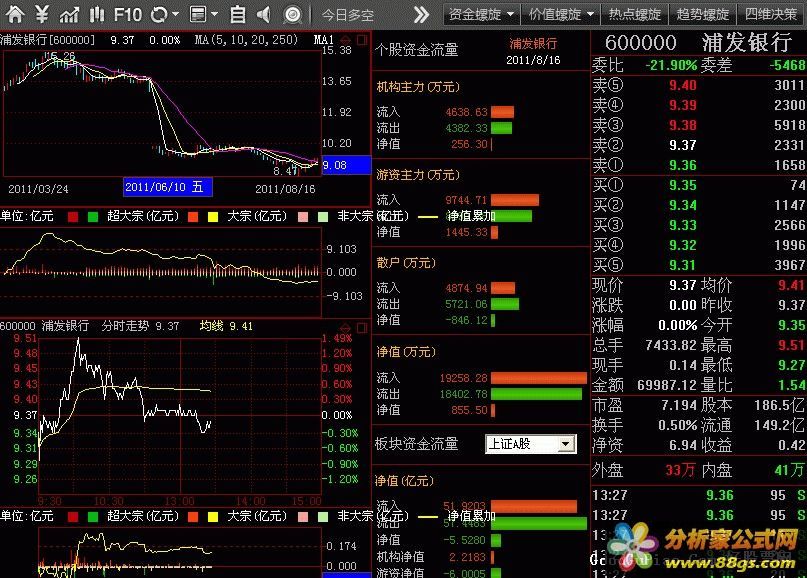Click the stock code 600000 in the quote header
The height and width of the screenshot is (578, 807).
point(641,43)
